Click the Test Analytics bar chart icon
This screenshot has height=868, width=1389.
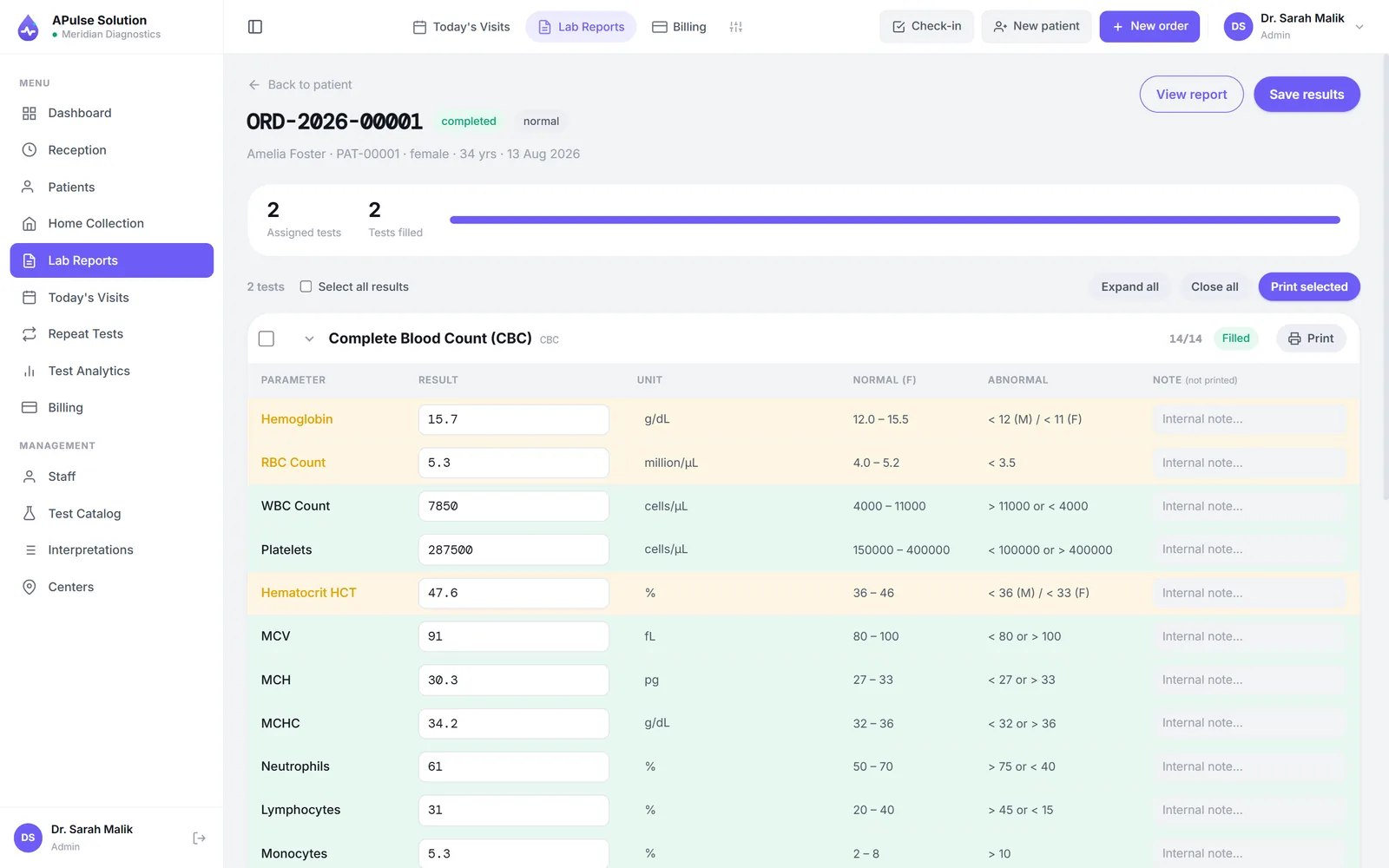pyautogui.click(x=30, y=371)
